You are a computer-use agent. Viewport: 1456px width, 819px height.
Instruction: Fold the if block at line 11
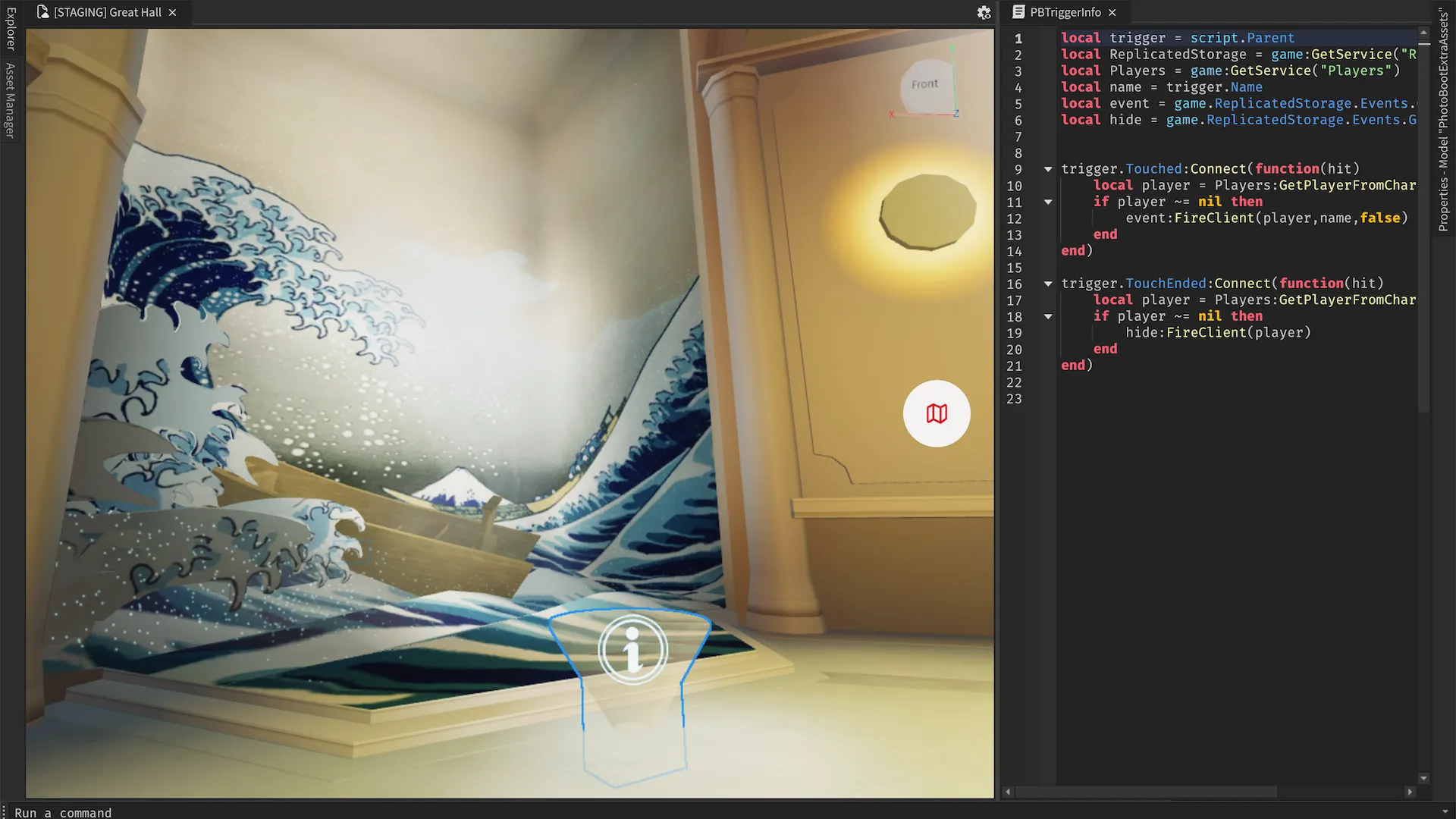click(1048, 202)
